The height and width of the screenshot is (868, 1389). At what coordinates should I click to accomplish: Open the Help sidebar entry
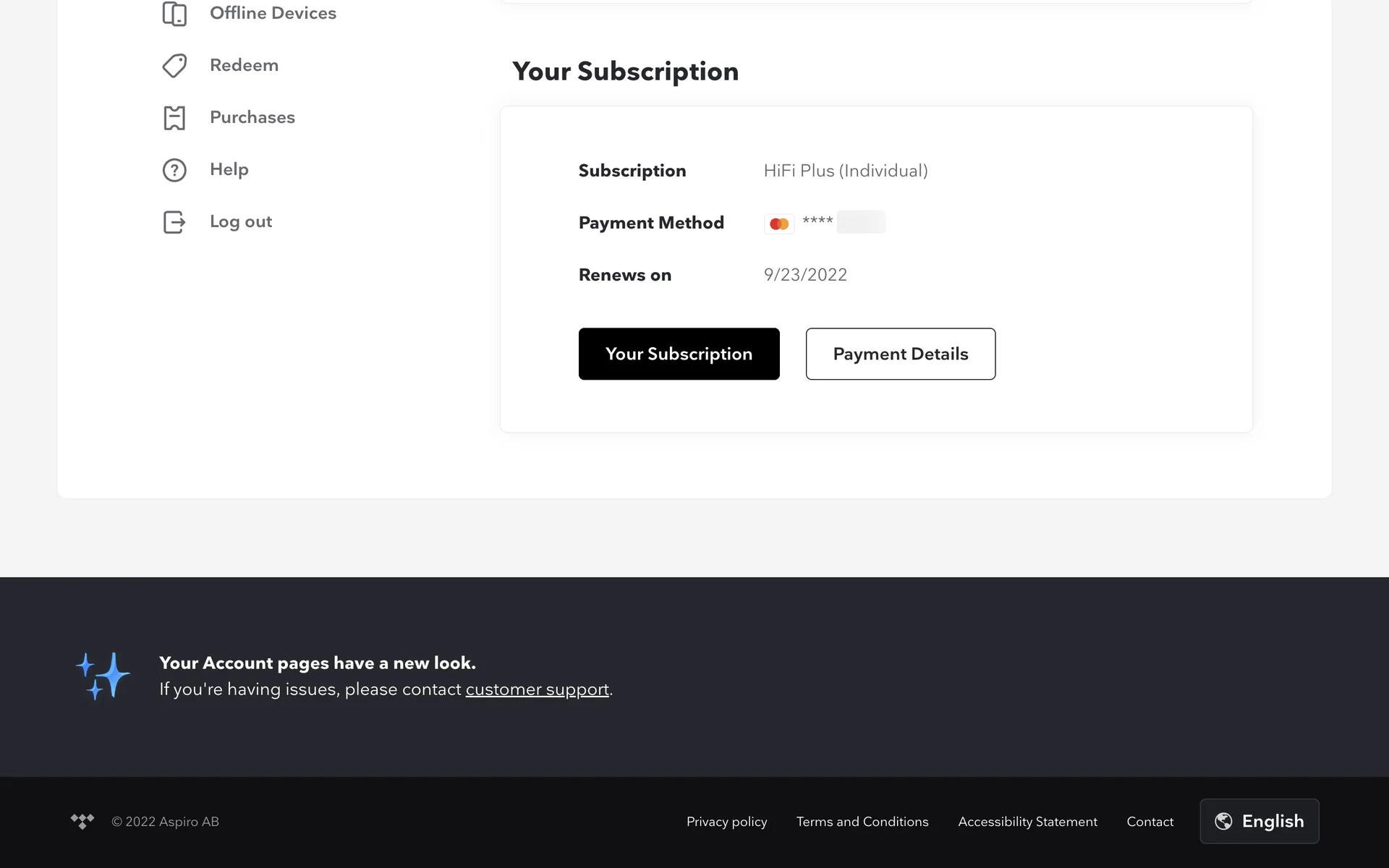pos(229,170)
